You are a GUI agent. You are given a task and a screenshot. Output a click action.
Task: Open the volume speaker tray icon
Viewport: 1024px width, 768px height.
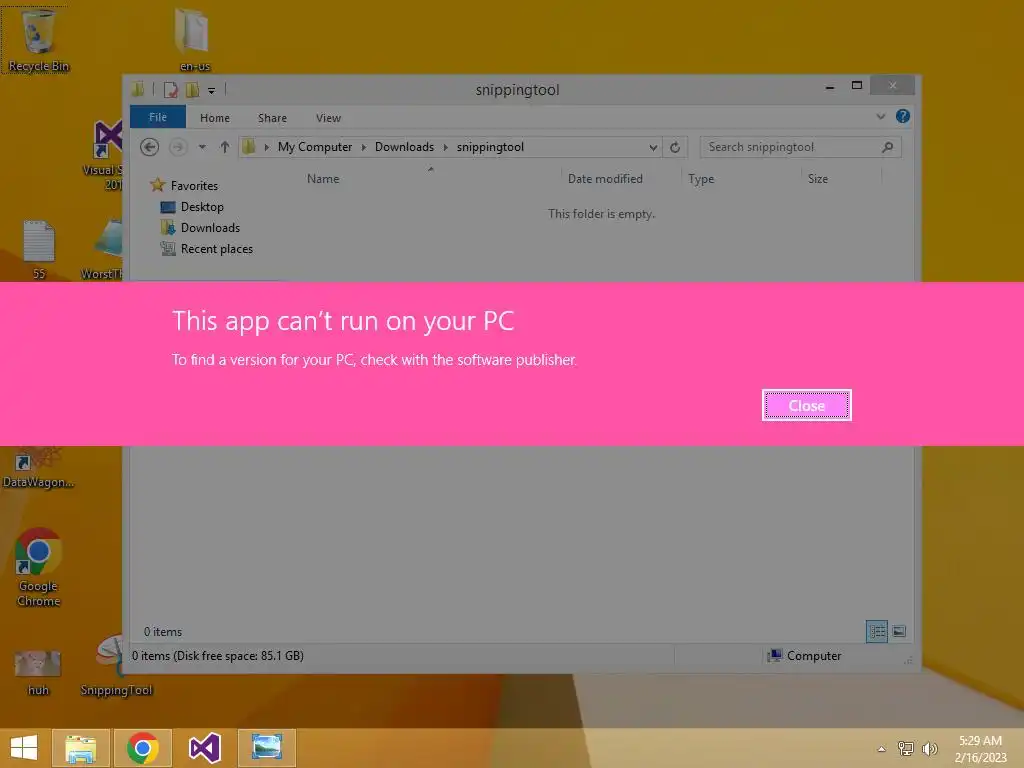929,748
